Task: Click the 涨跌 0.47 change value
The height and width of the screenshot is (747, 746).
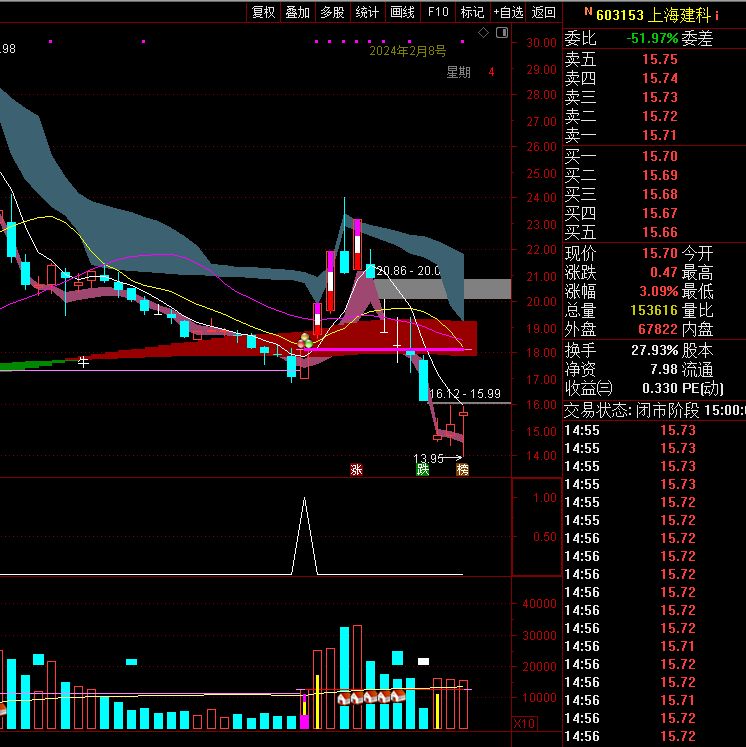Action: click(x=664, y=272)
